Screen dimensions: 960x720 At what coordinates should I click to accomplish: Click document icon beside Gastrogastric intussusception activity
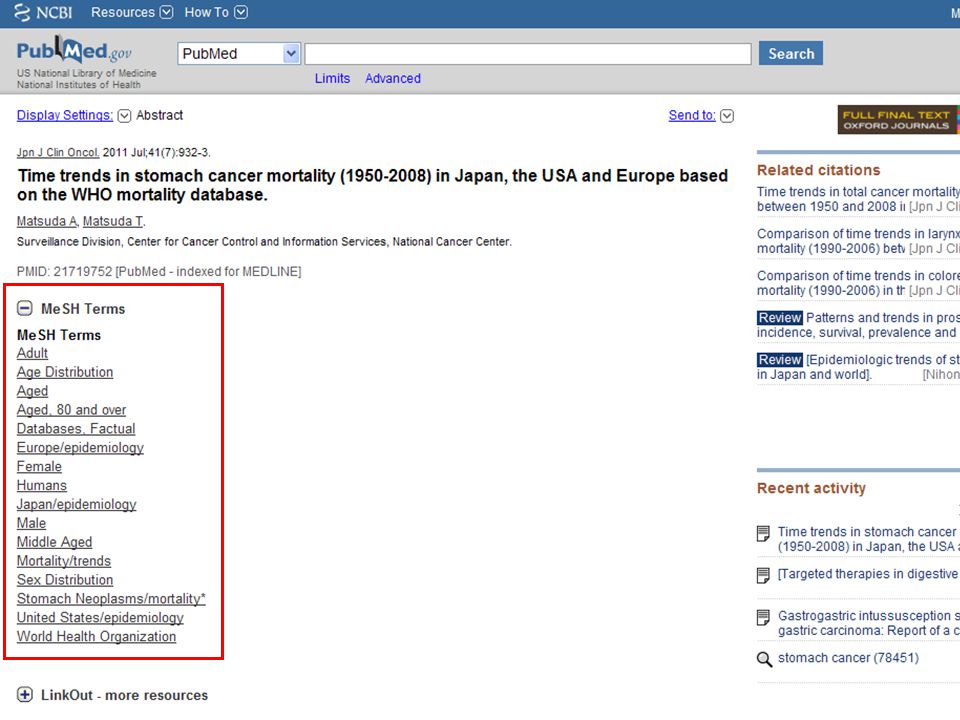pyautogui.click(x=763, y=618)
